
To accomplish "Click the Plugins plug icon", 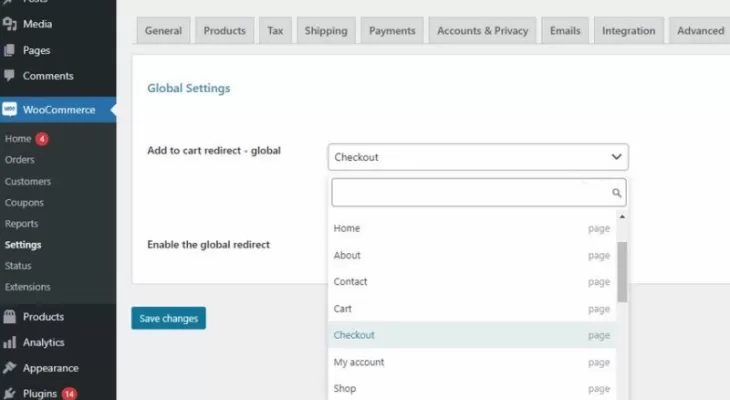I will [9, 394].
